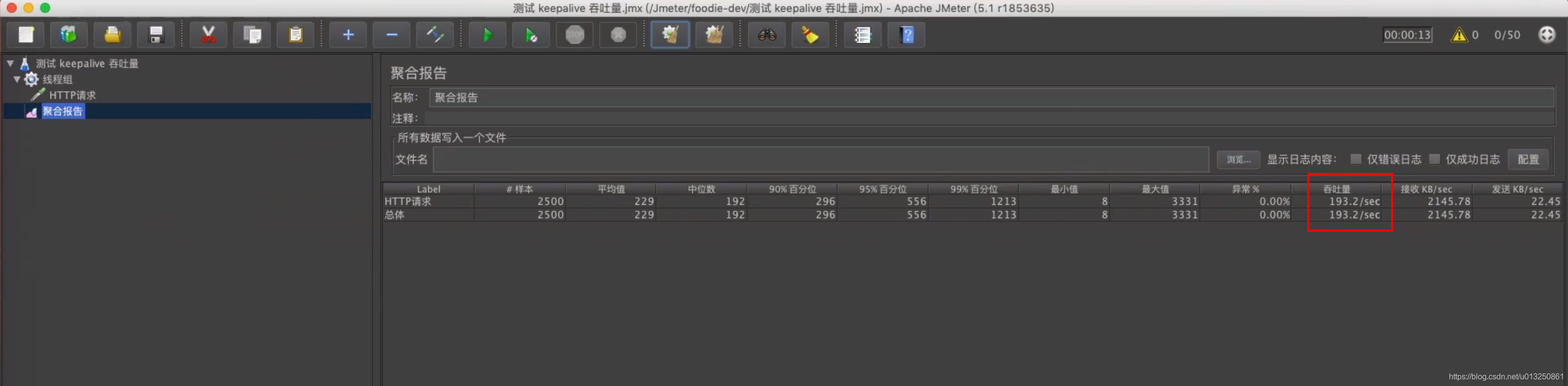Click the 浏览 browse button

[x=1238, y=160]
